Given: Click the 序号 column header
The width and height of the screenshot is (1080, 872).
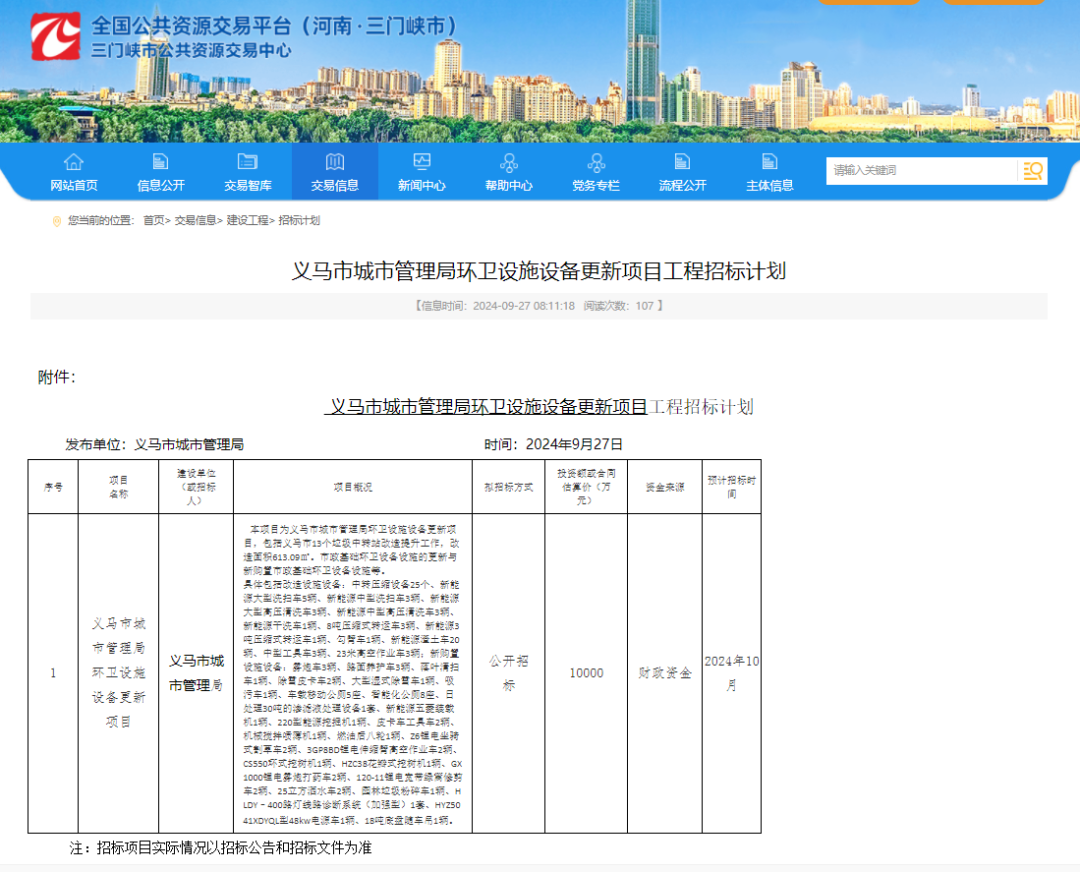Looking at the screenshot, I should 53,487.
